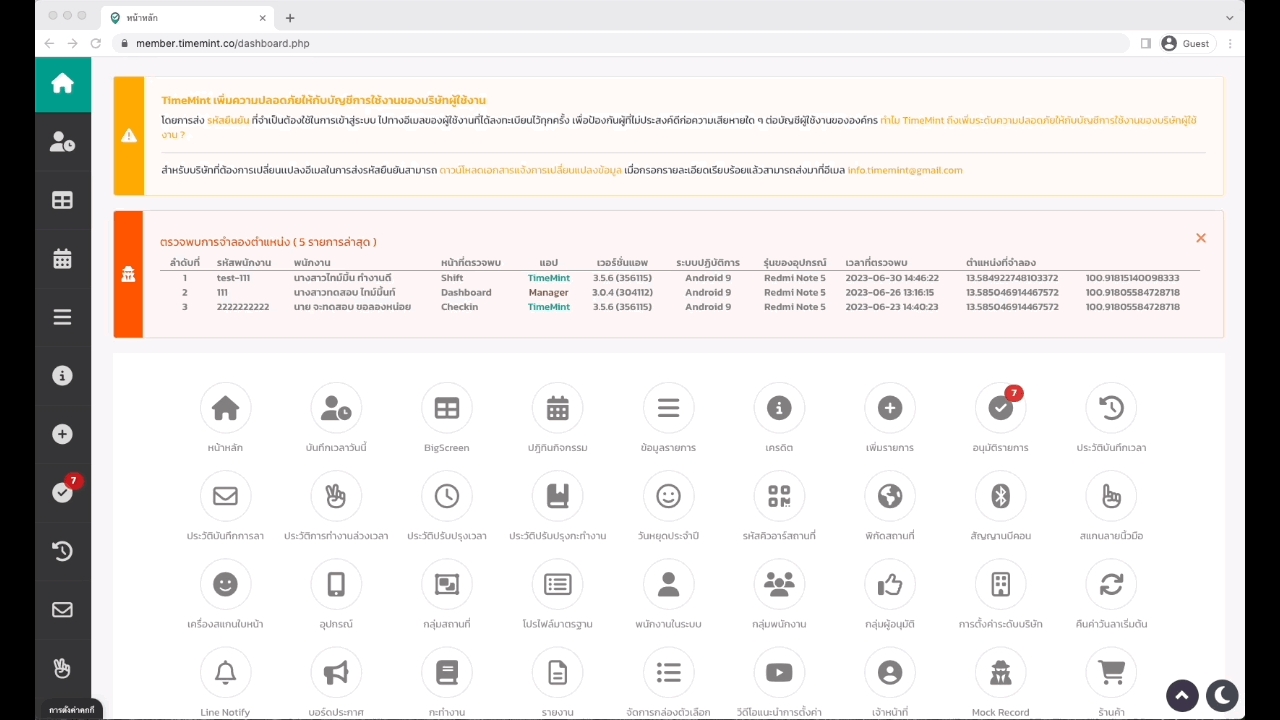1280x720 pixels.
Task: Dismiss the mock location alert panel
Action: pyautogui.click(x=1201, y=238)
